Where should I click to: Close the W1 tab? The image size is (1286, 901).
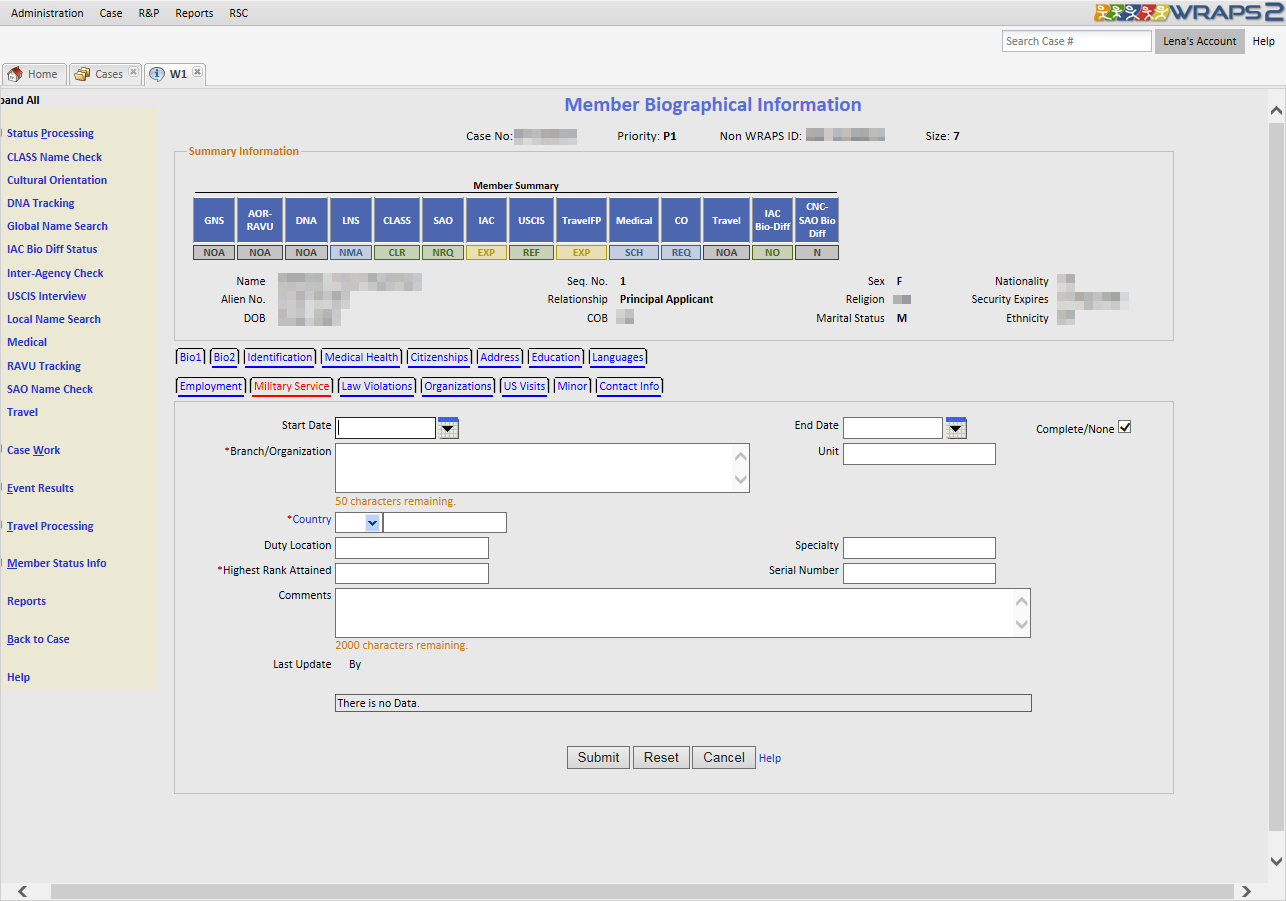click(x=198, y=72)
